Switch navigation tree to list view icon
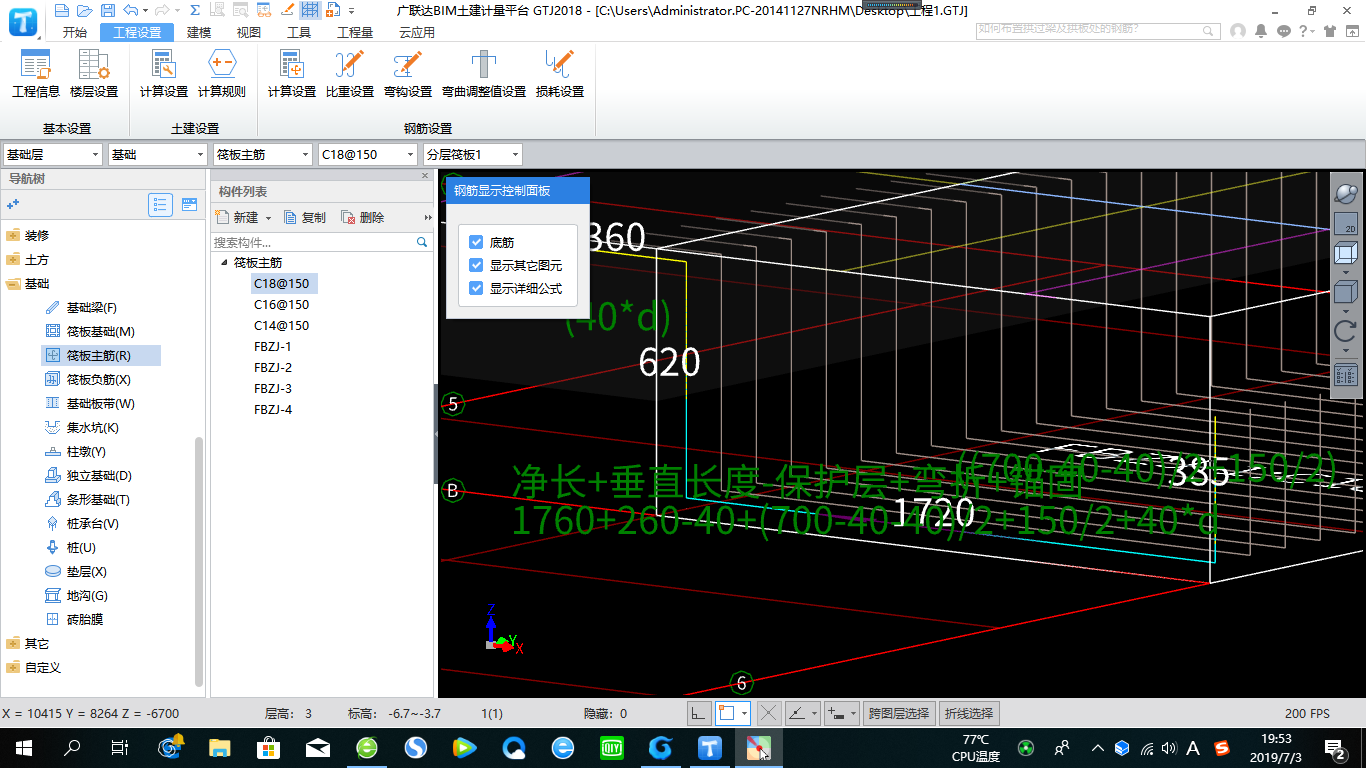This screenshot has width=1366, height=768. 160,204
